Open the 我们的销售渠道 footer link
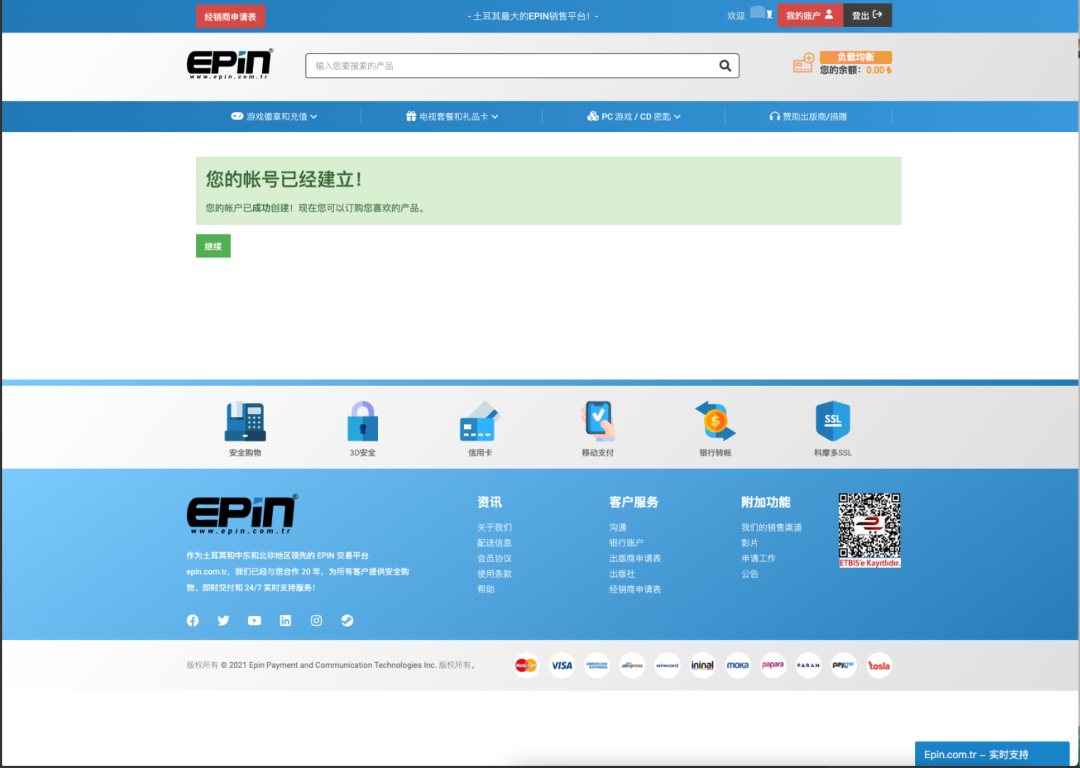Image resolution: width=1080 pixels, height=768 pixels. coord(771,528)
